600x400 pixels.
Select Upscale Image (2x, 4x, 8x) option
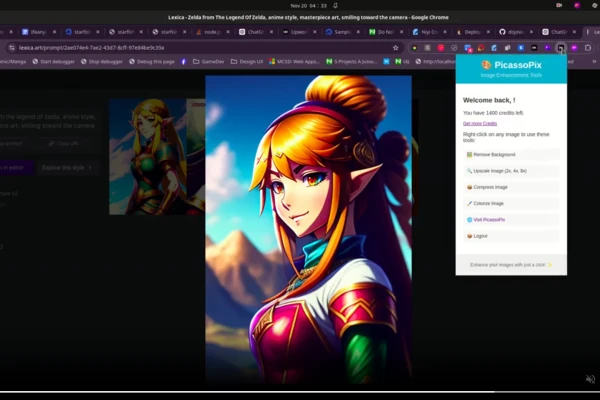[x=511, y=171]
